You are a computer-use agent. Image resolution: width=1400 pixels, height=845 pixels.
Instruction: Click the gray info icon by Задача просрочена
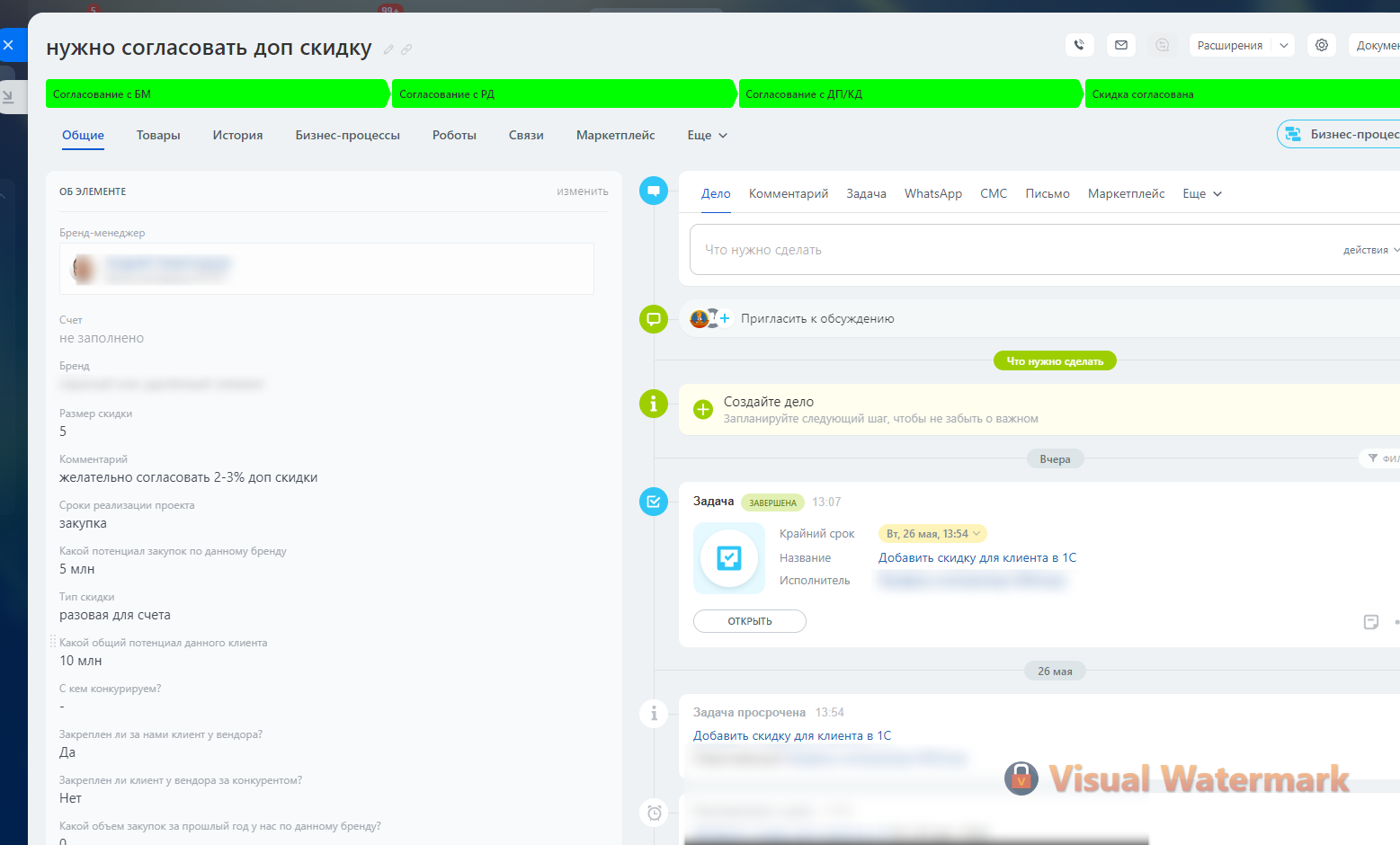tap(654, 714)
